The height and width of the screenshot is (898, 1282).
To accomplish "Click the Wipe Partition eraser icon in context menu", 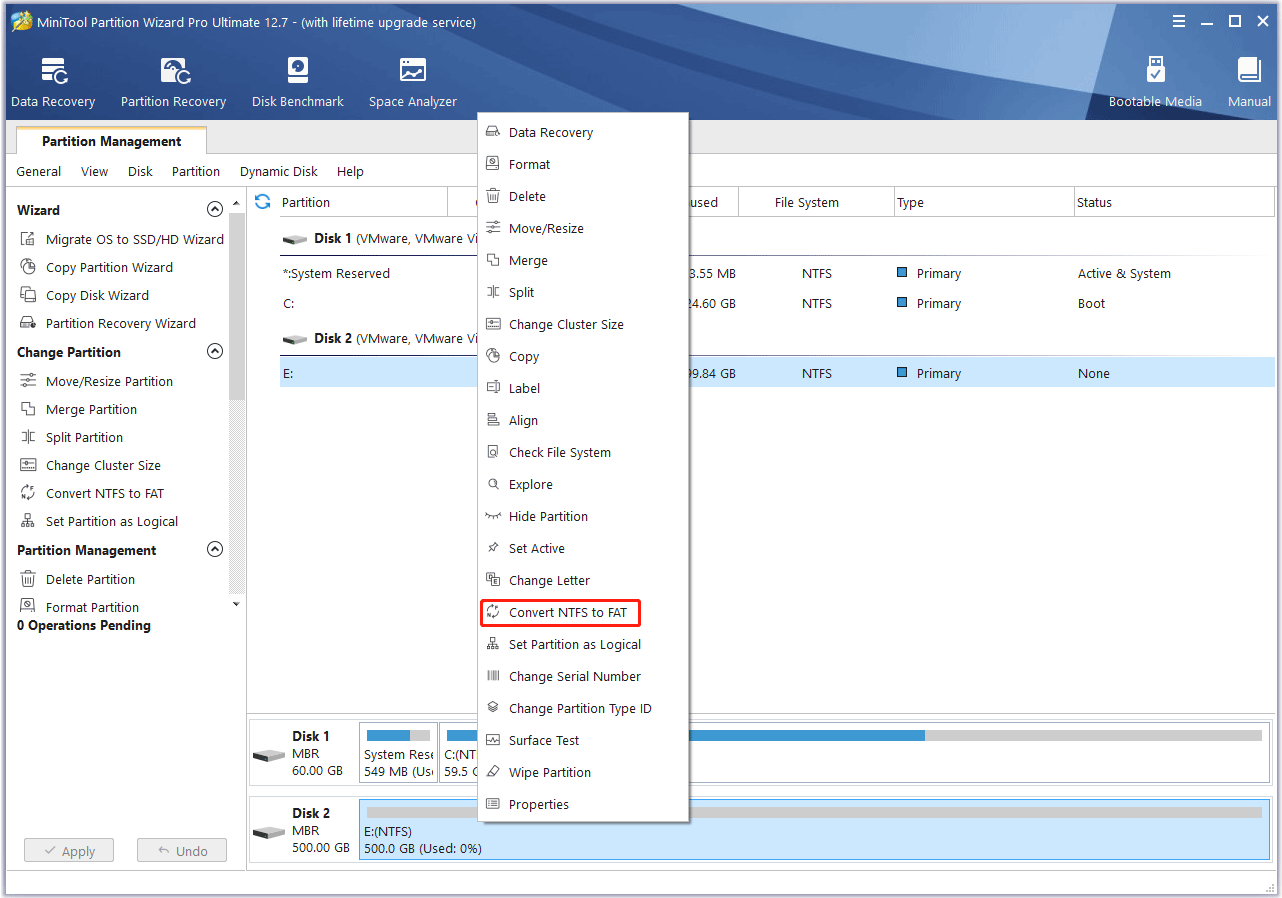I will [492, 772].
